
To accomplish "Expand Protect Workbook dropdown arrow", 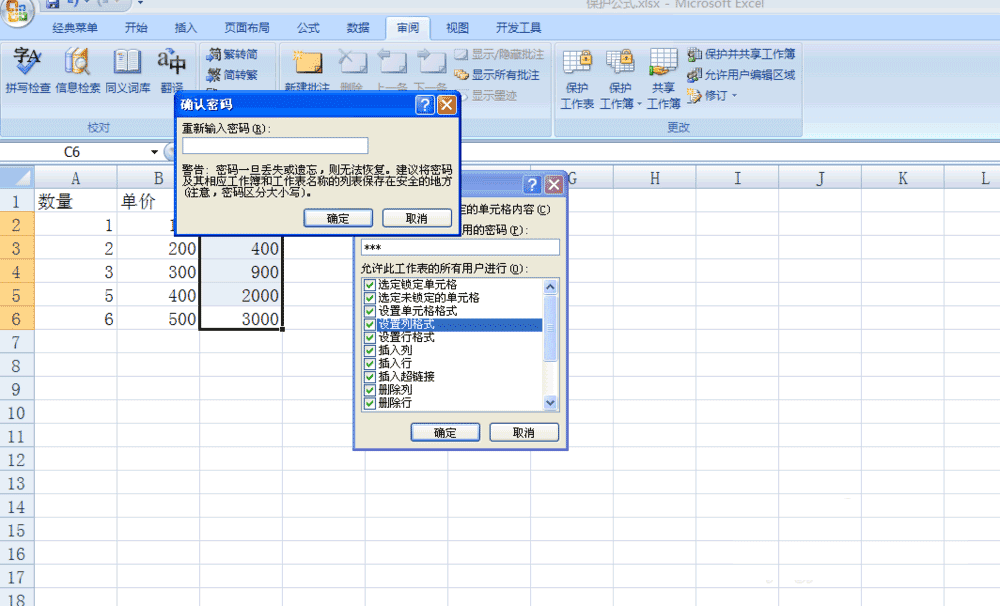I will click(639, 104).
